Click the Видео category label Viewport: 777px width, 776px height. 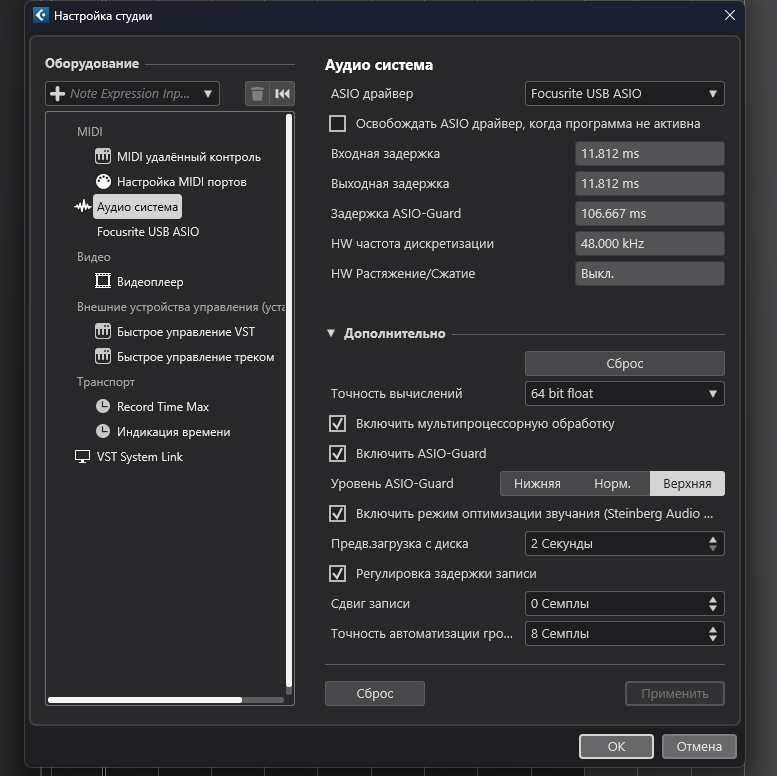(94, 257)
